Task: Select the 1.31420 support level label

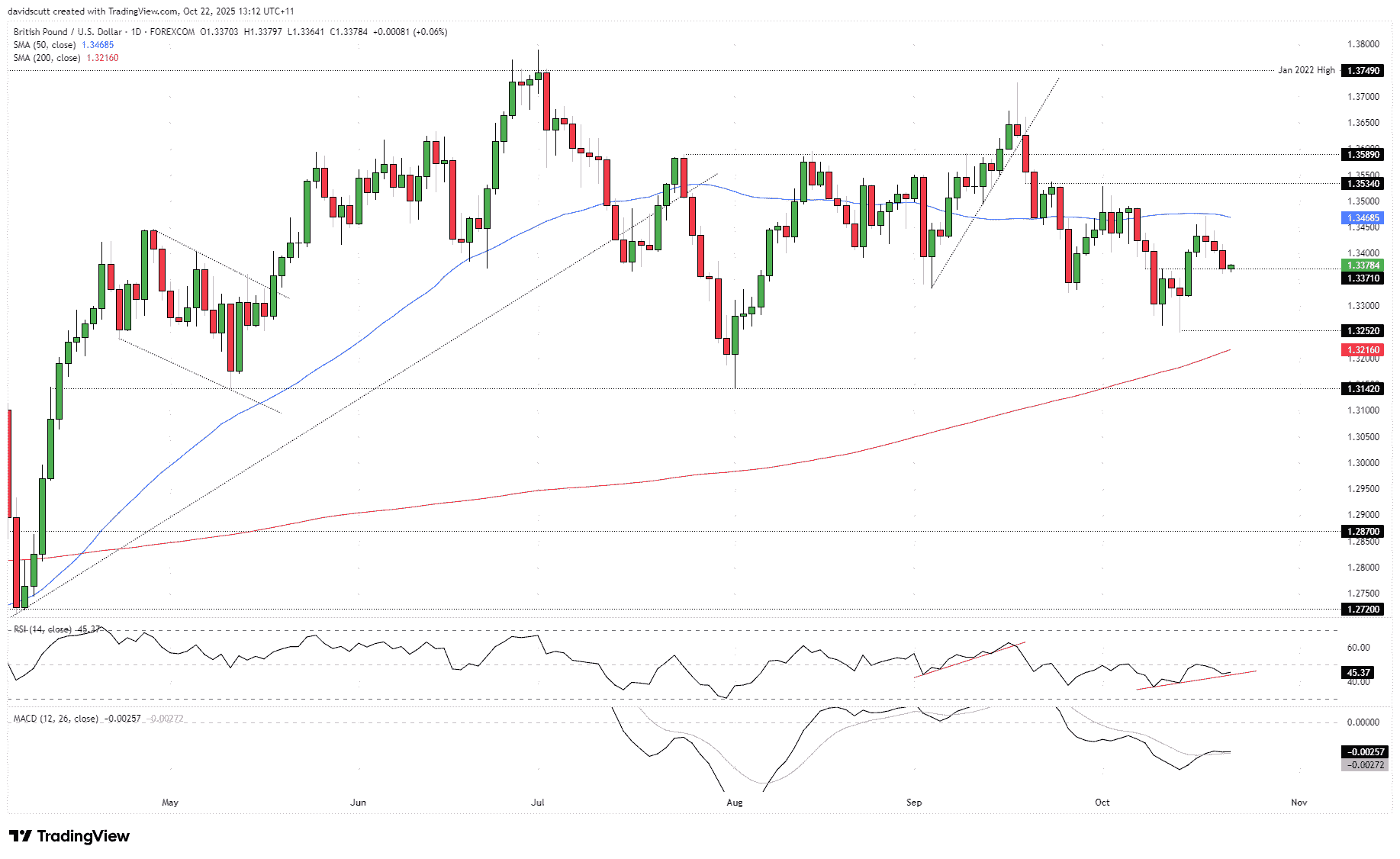Action: coord(1363,389)
